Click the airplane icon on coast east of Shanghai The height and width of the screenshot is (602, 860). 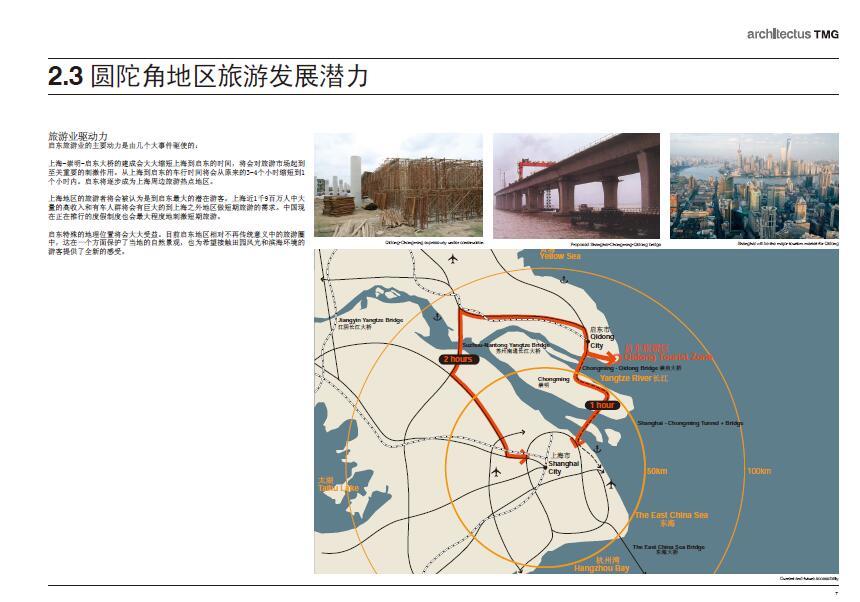click(611, 484)
